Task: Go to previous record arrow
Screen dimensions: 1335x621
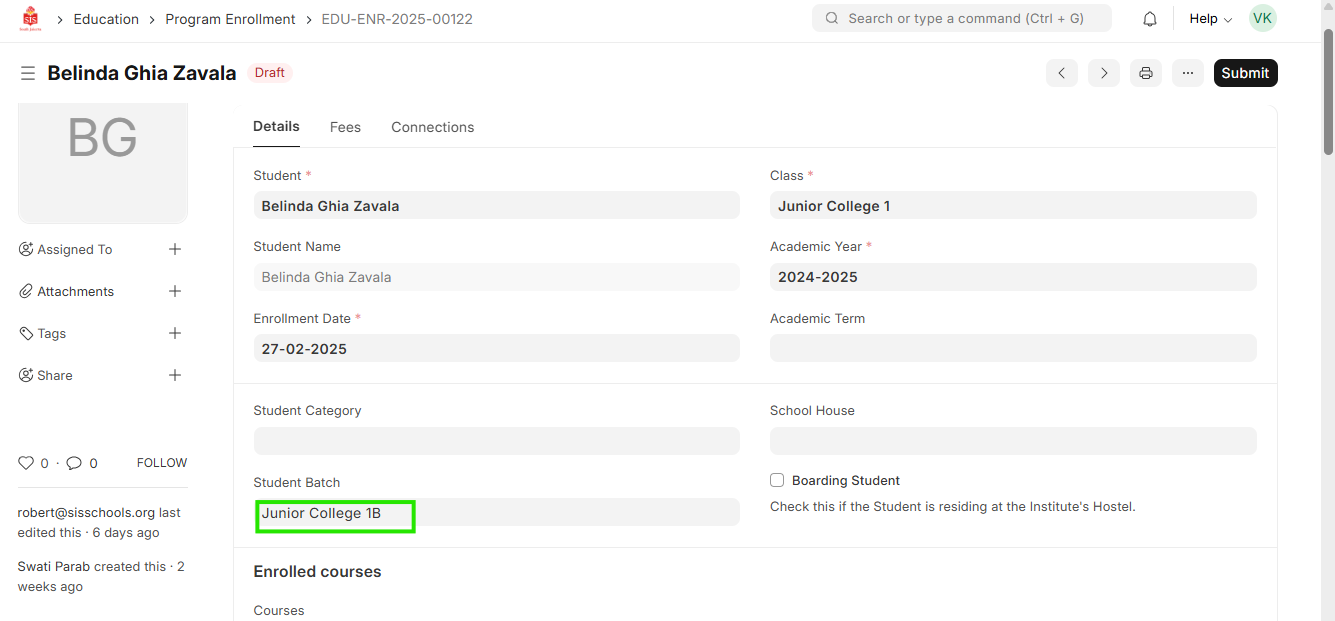Action: 1062,73
